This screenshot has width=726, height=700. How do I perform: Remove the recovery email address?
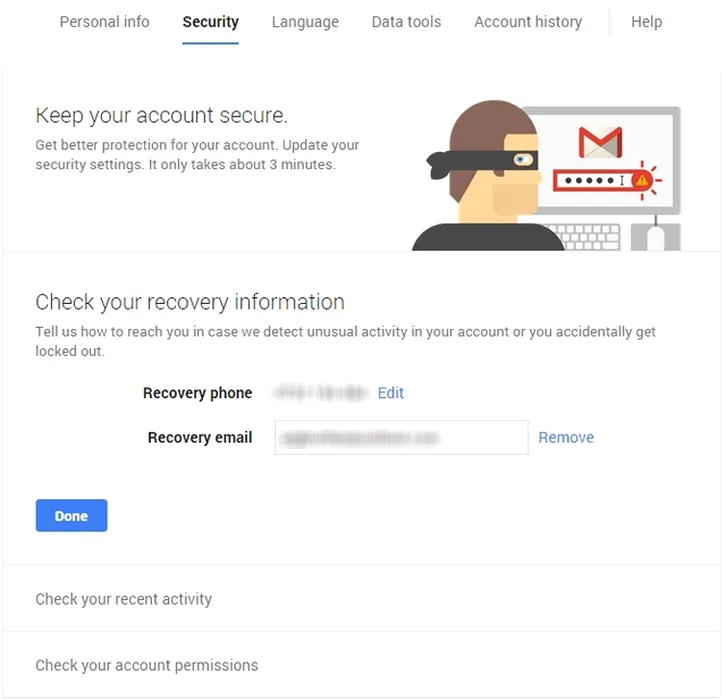click(x=566, y=437)
